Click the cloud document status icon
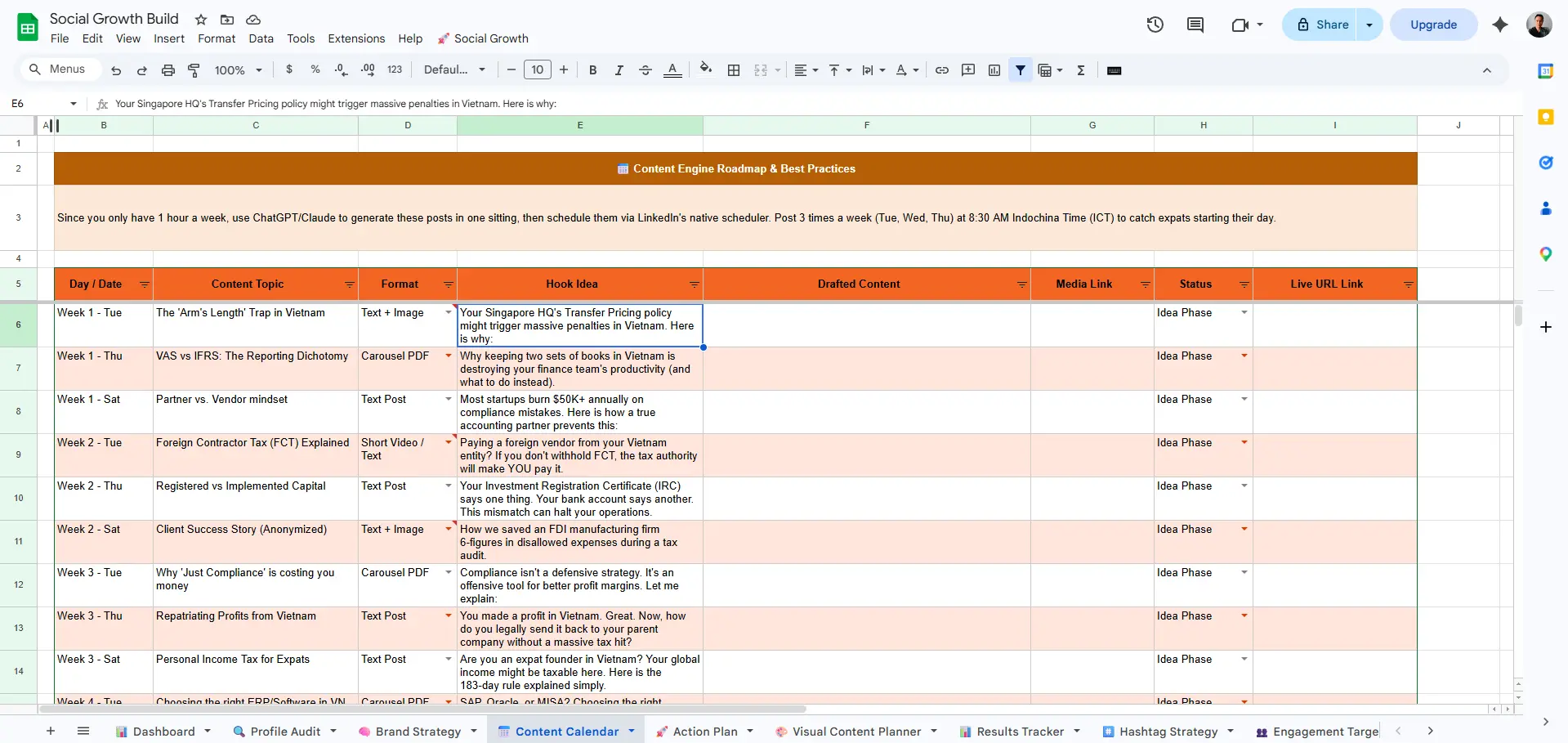Screen dimensions: 1568x743 tap(253, 20)
